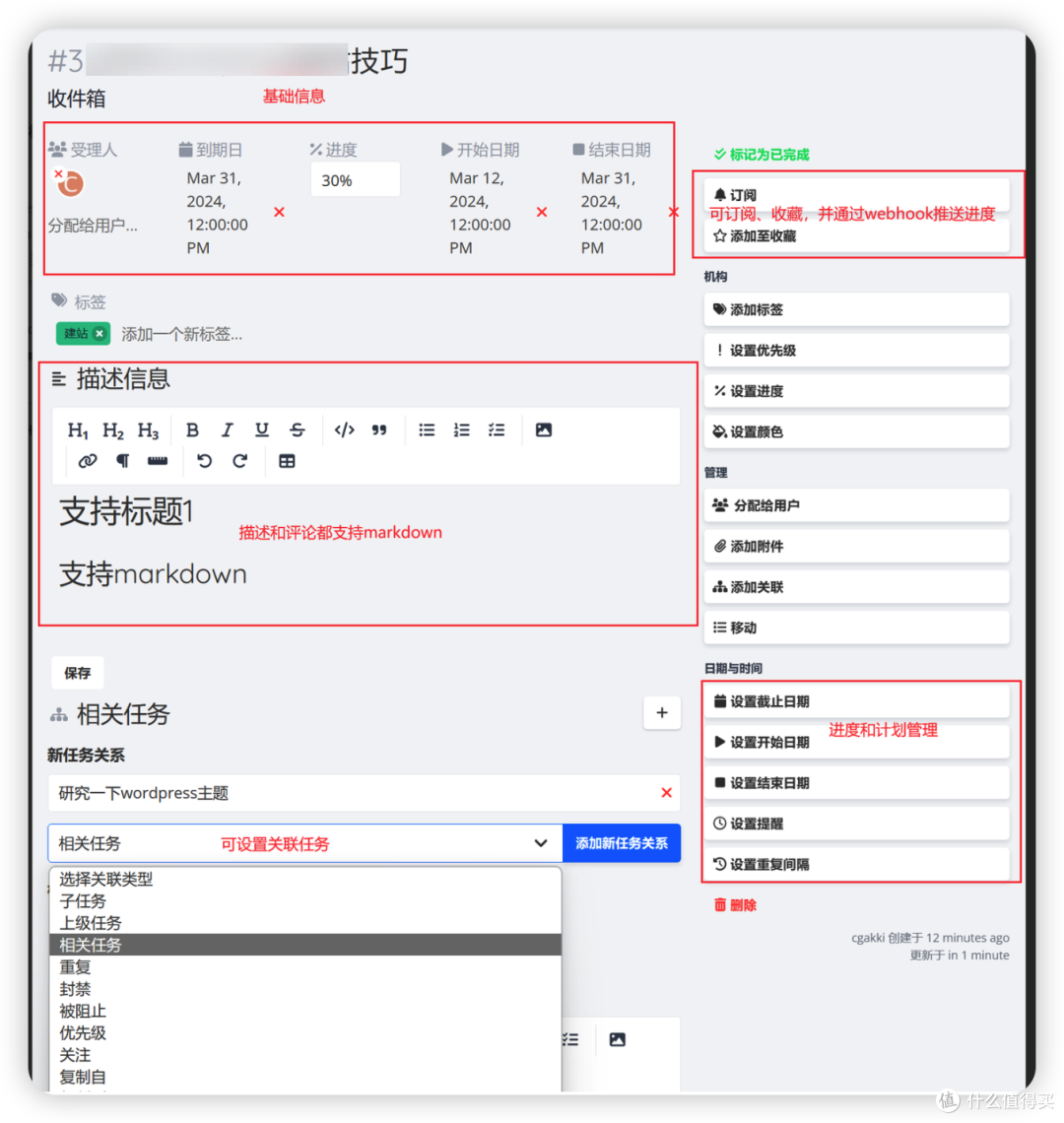This screenshot has width=1064, height=1123.
Task: Apply Heading 3 format in description editor
Action: [148, 430]
